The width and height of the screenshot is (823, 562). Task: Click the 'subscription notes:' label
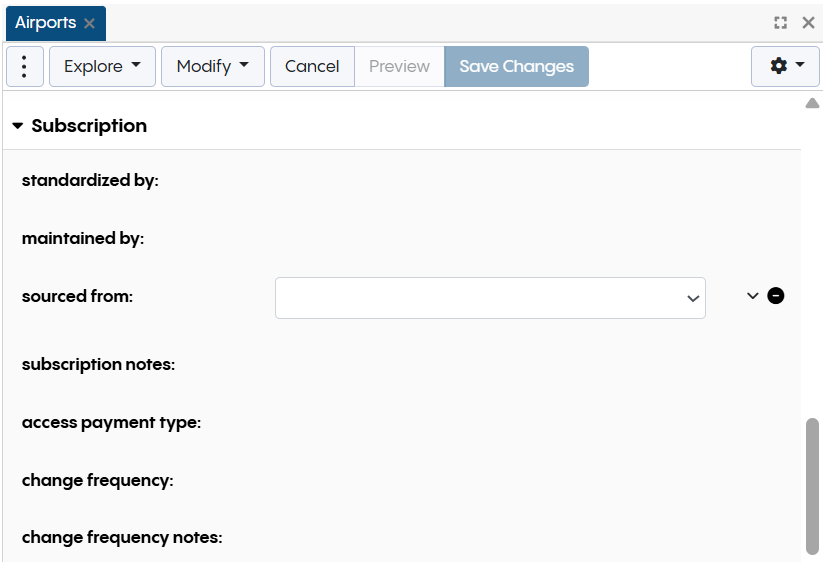coord(98,364)
